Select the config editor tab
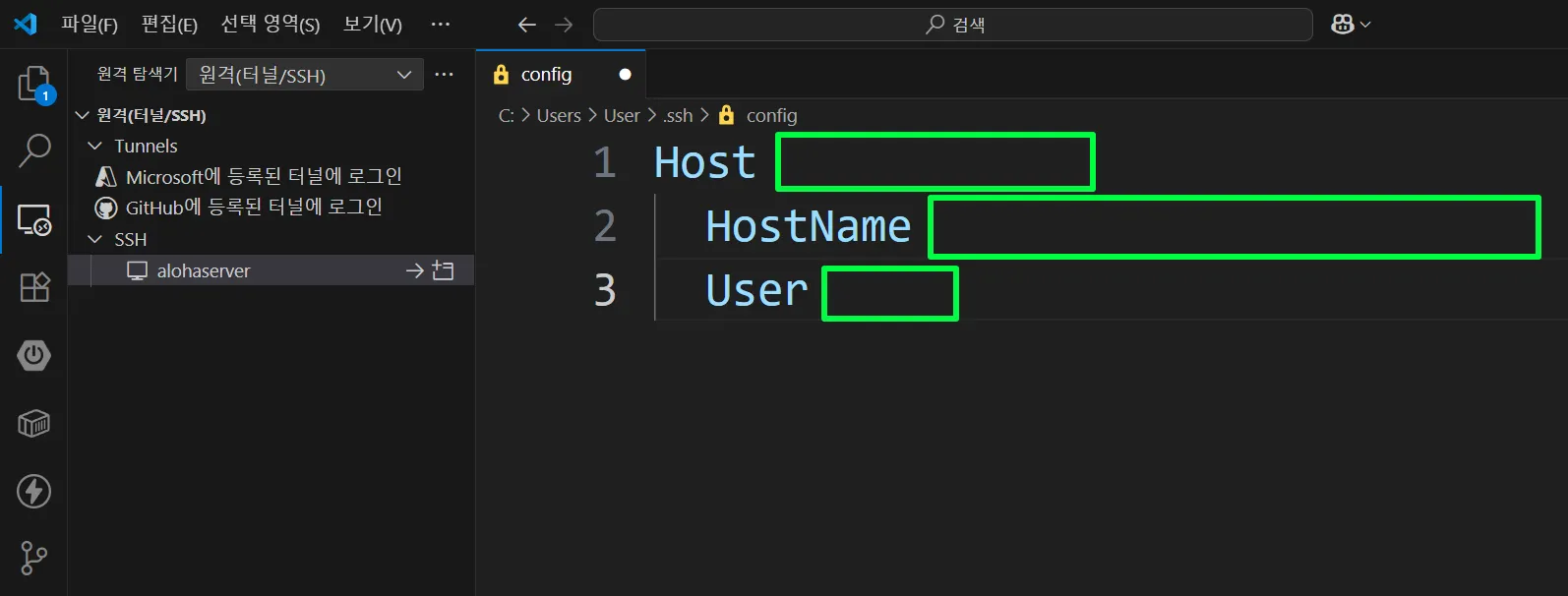The height and width of the screenshot is (596, 1568). point(561,75)
